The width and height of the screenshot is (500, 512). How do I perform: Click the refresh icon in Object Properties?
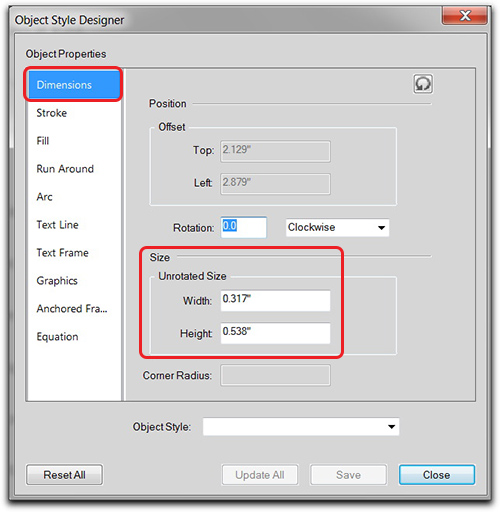423,84
